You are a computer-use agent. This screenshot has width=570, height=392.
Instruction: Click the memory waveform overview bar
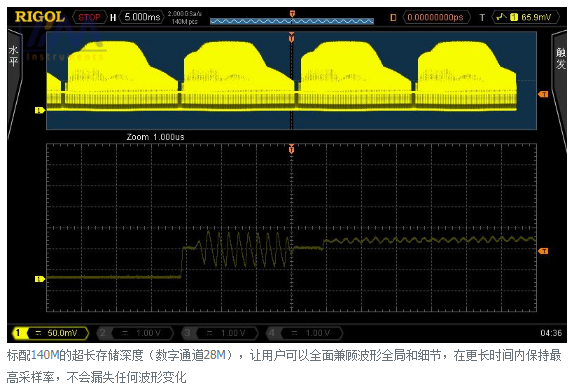pos(292,21)
